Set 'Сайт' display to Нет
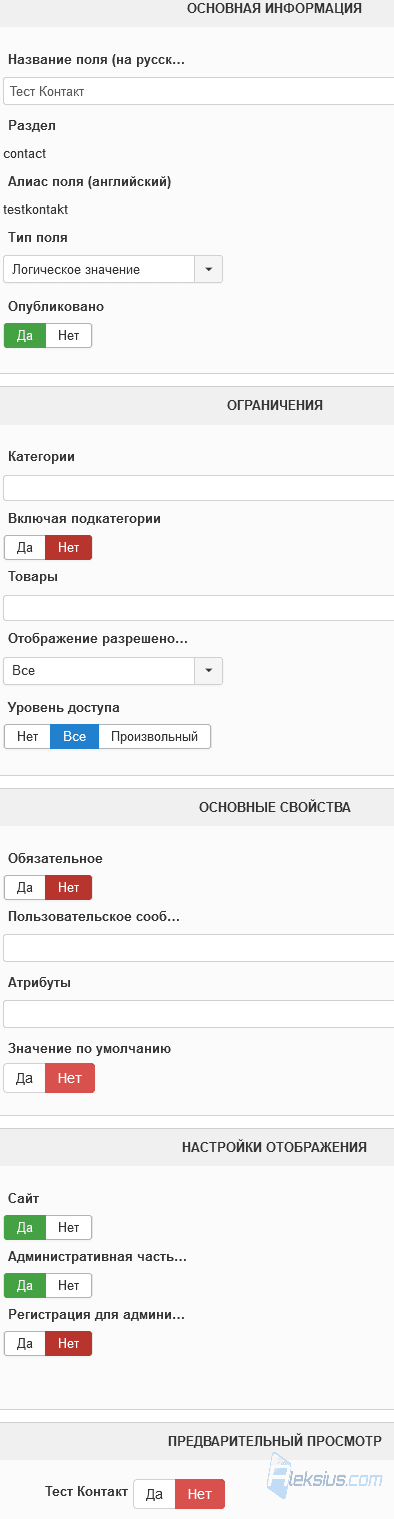 pyautogui.click(x=69, y=1227)
